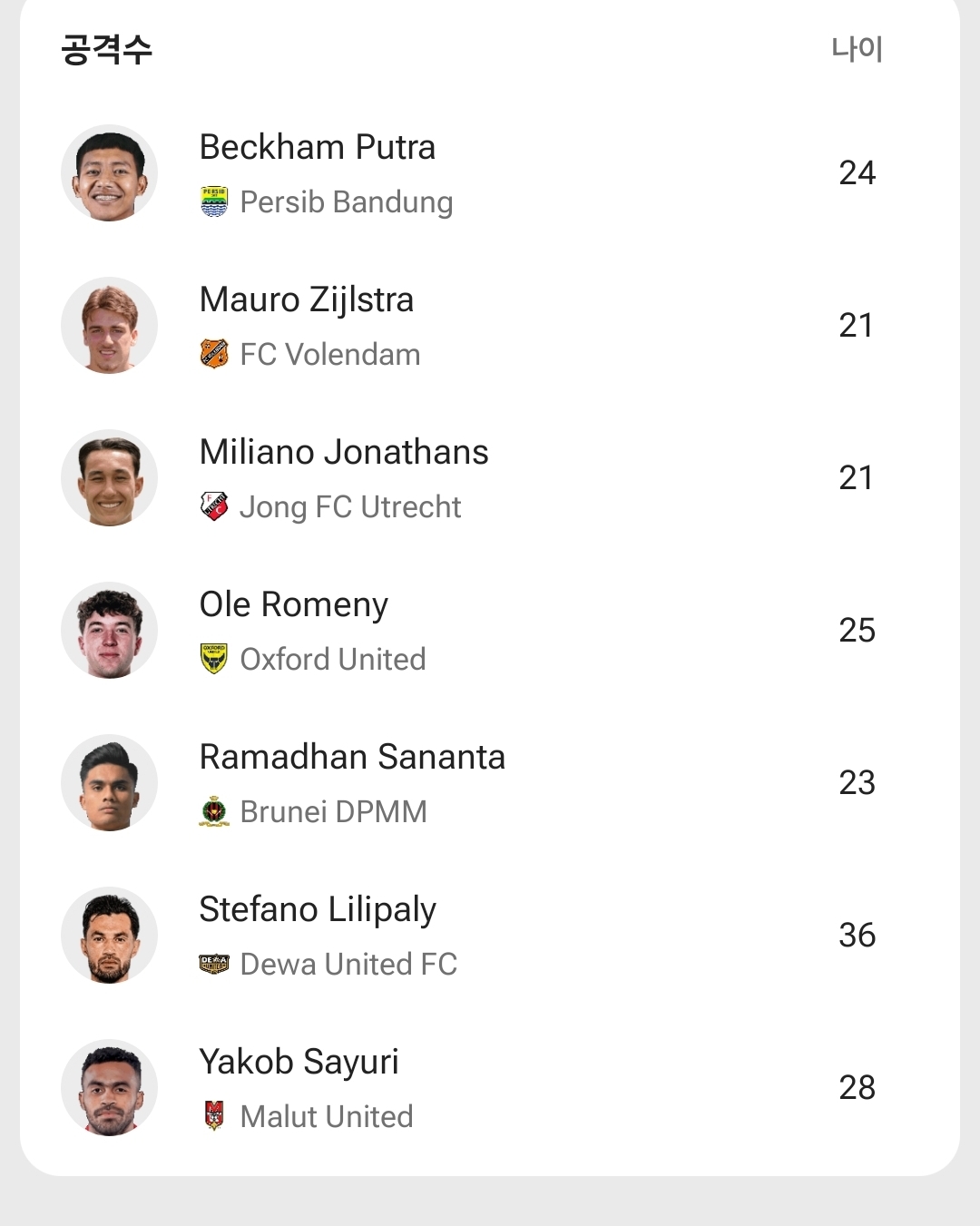This screenshot has height=1226, width=980.
Task: Open the Jong FC Utrecht team name
Action: (350, 506)
